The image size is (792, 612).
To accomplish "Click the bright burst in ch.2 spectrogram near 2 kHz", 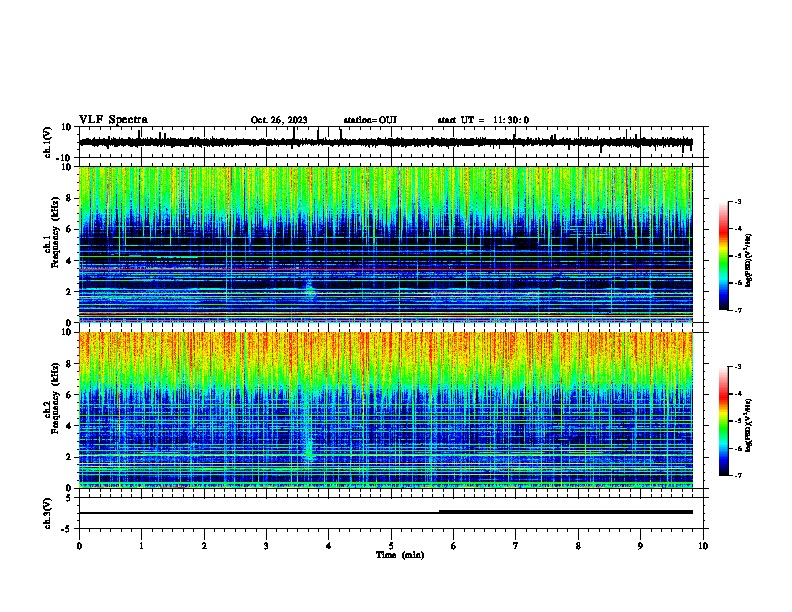I will point(309,454).
